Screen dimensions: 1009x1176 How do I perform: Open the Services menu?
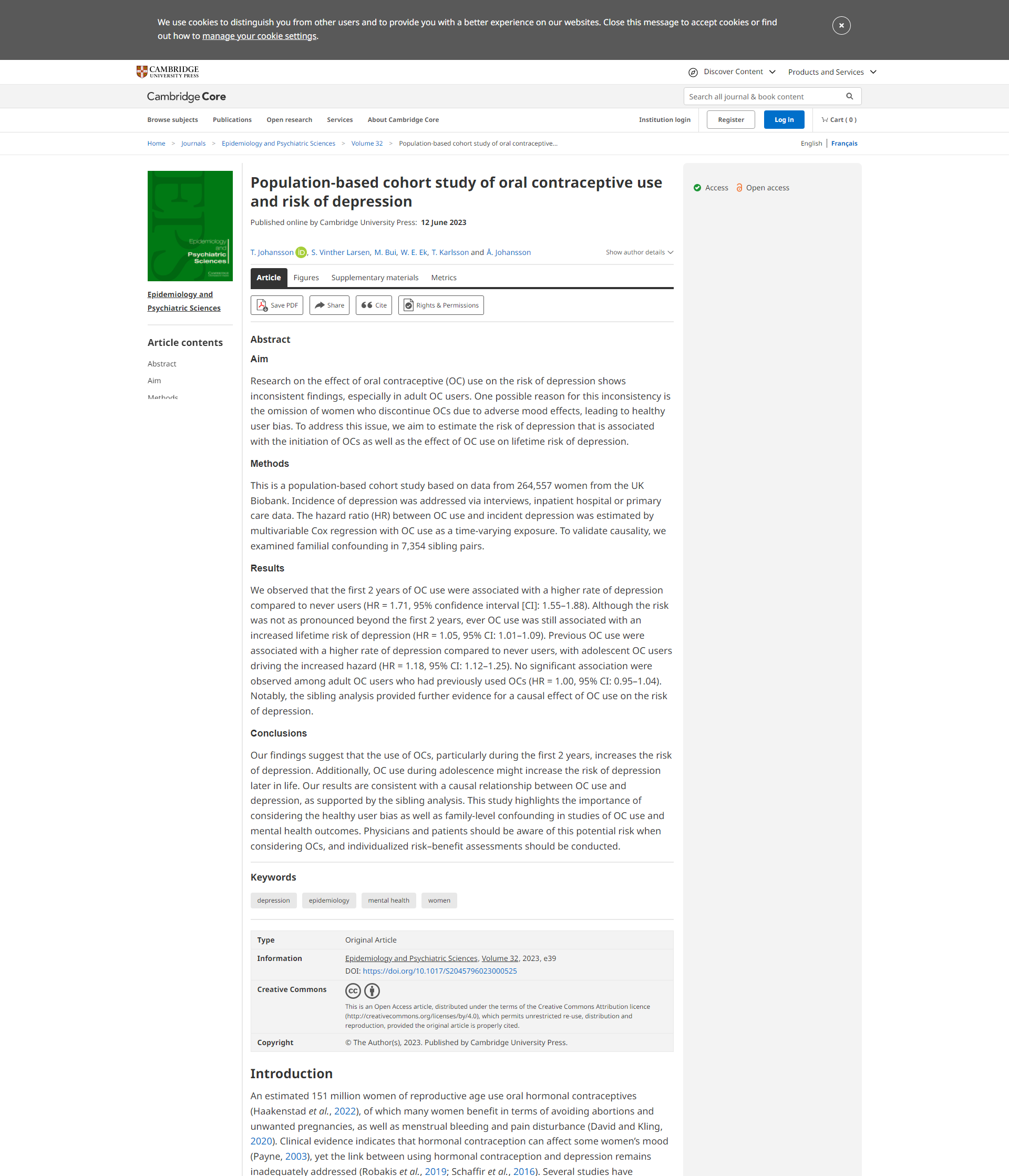340,120
